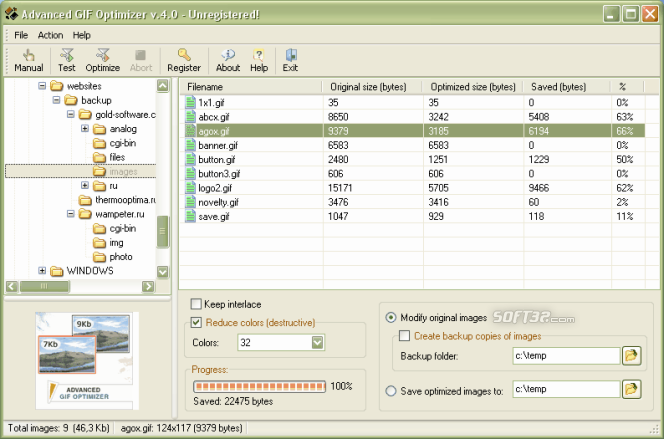The height and width of the screenshot is (439, 664).
Task: Expand the analog tree node
Action: tap(85, 129)
